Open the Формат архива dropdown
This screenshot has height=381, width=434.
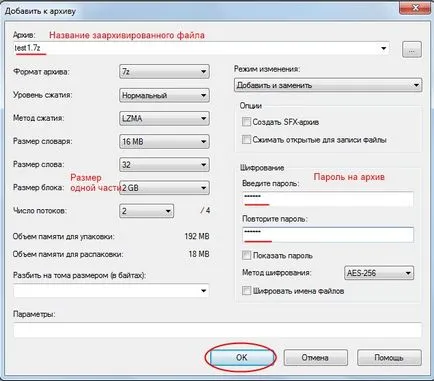164,72
